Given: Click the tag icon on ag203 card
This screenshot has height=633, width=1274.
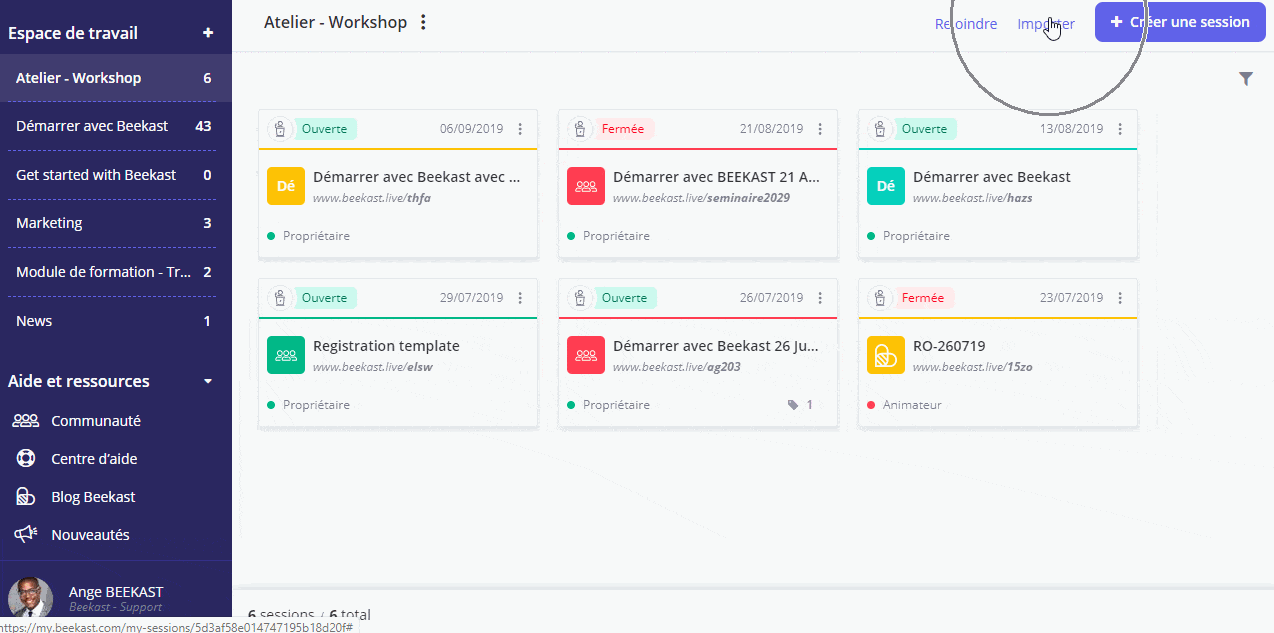Looking at the screenshot, I should [793, 405].
